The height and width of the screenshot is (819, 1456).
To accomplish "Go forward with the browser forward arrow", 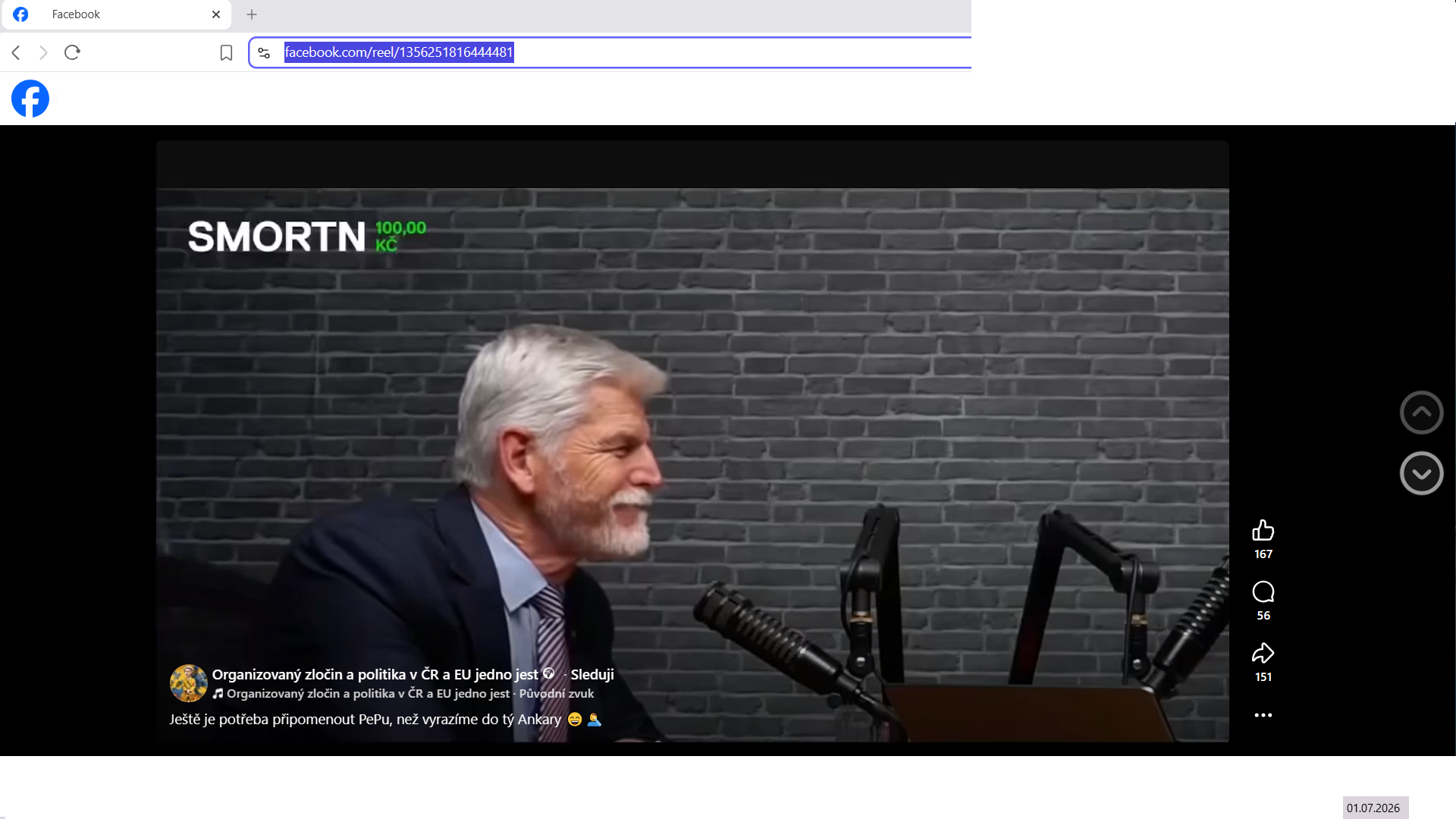I will tap(43, 52).
